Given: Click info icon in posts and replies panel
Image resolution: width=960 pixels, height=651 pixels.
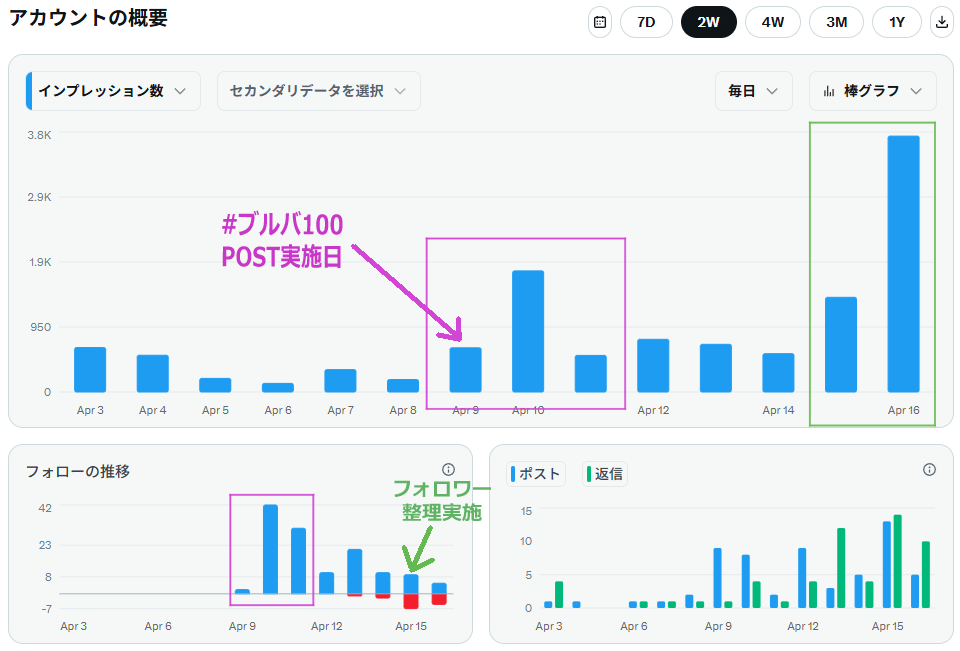Looking at the screenshot, I should click(929, 469).
